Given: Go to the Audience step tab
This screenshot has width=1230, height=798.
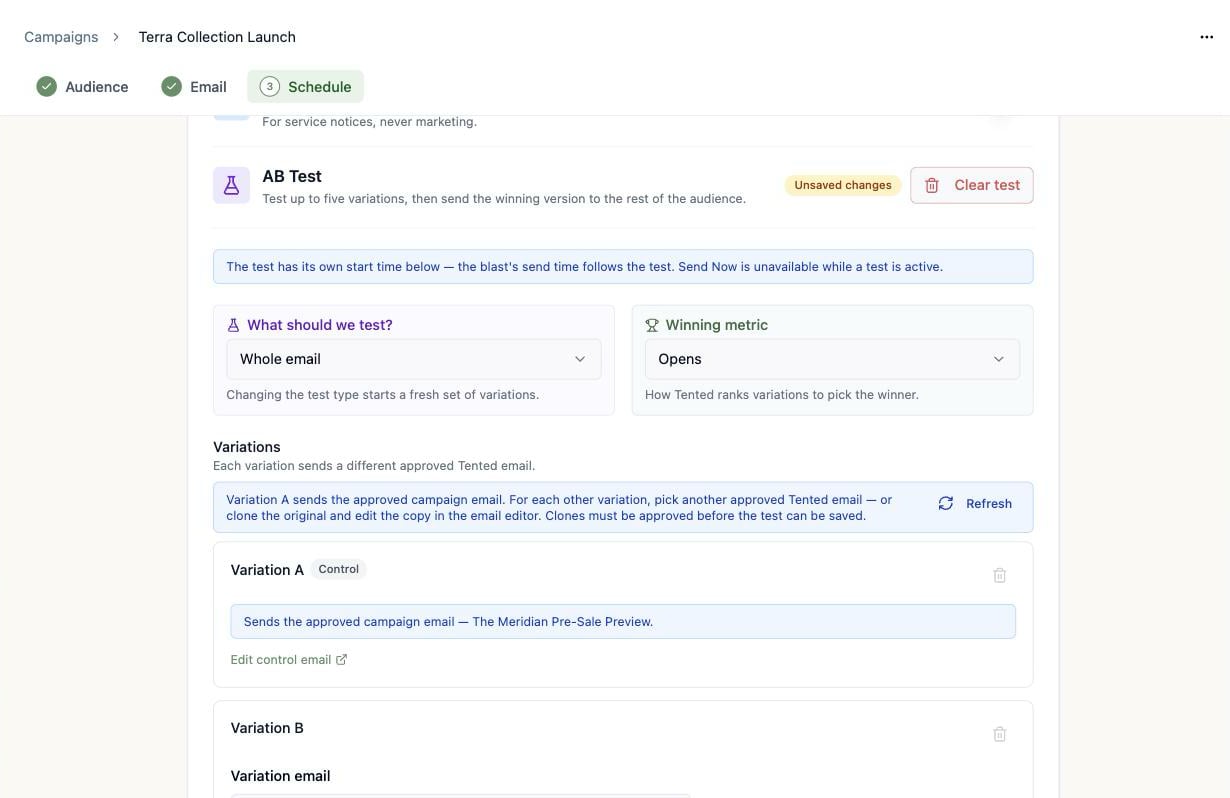Looking at the screenshot, I should click(83, 86).
